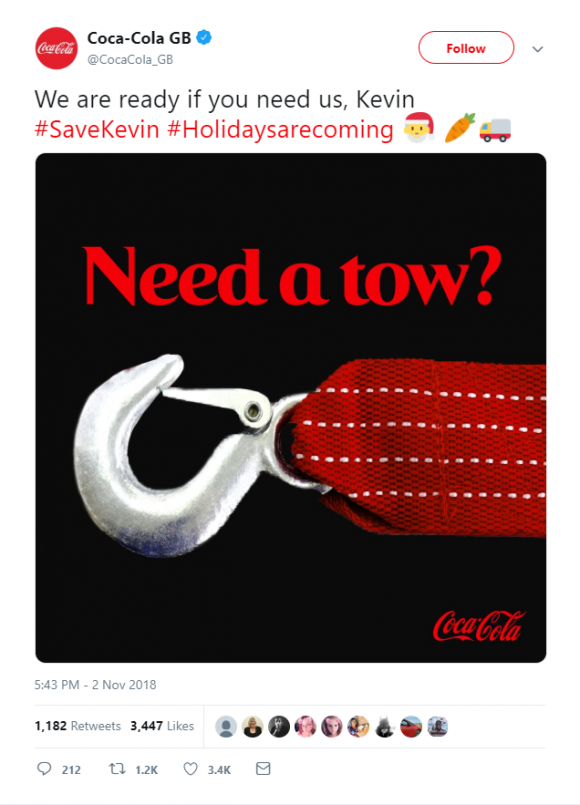Viewport: 580px width, 805px height.
Task: Like the tweet with heart icon
Action: click(190, 769)
